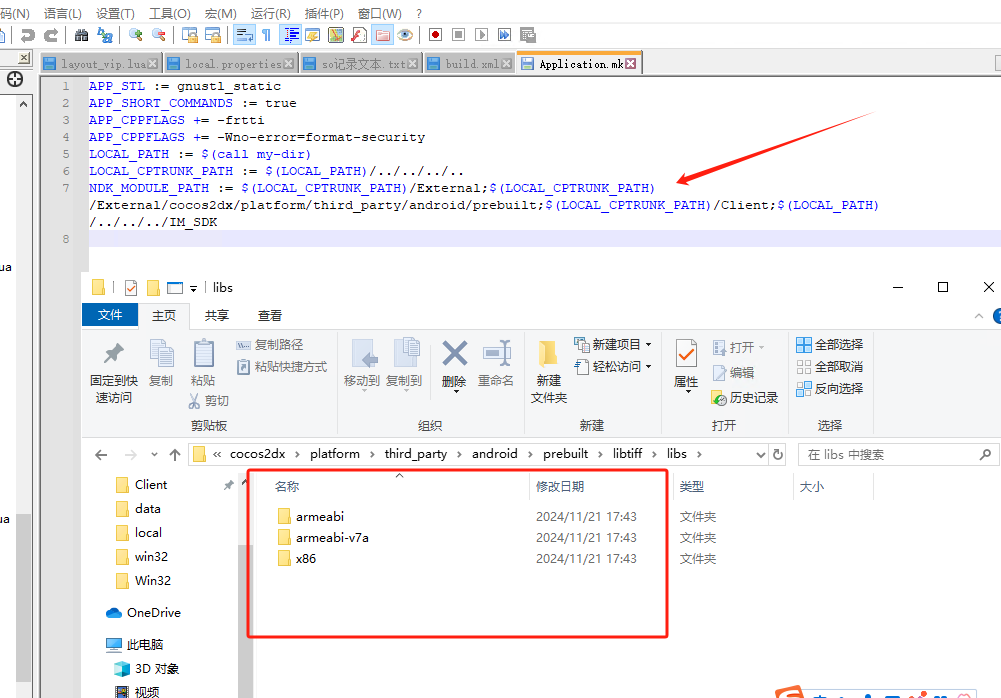Switch to the 查看 ribbon tab

[269, 315]
